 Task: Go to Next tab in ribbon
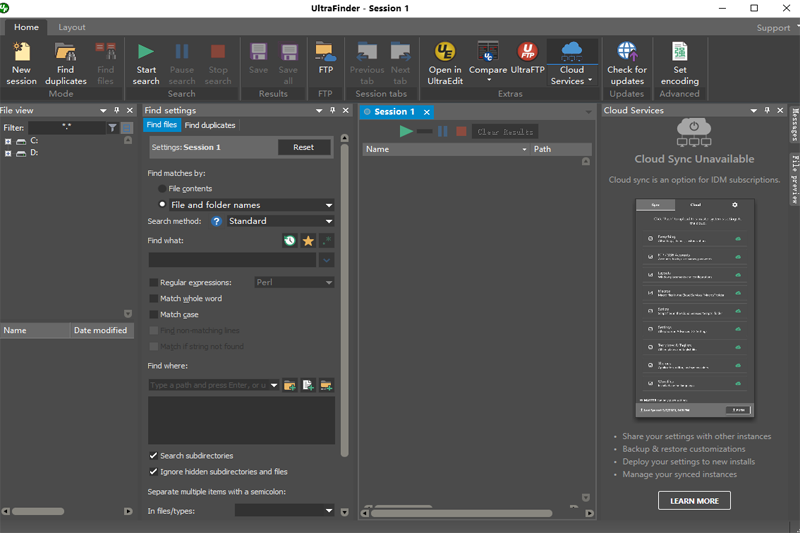pyautogui.click(x=401, y=64)
